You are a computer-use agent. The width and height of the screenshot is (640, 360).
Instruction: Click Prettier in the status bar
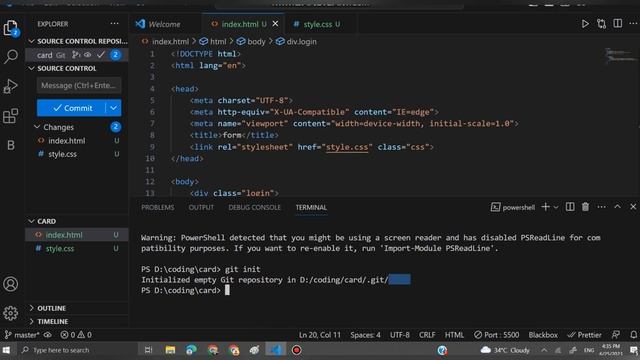[x=584, y=335]
